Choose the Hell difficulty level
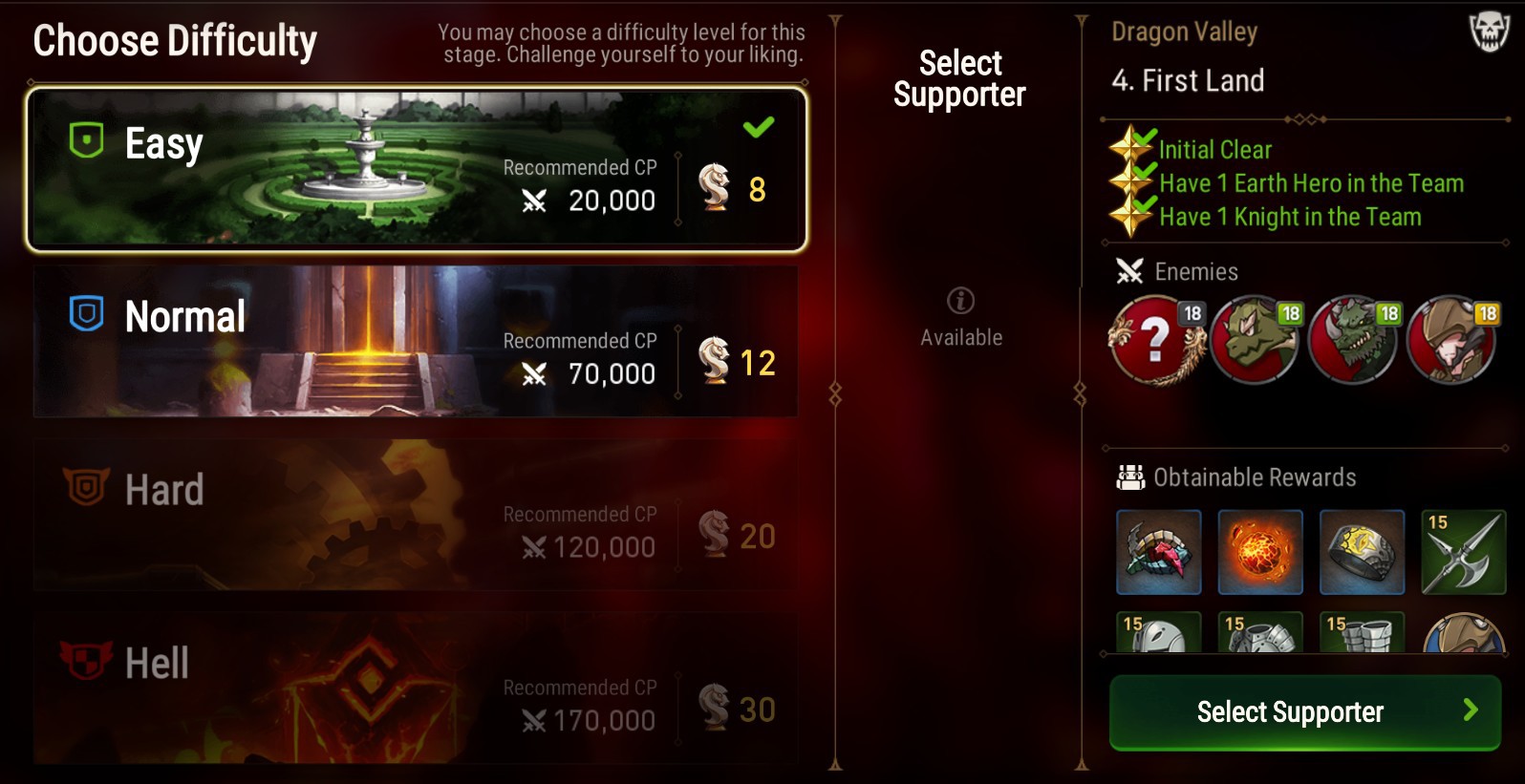 coord(416,688)
